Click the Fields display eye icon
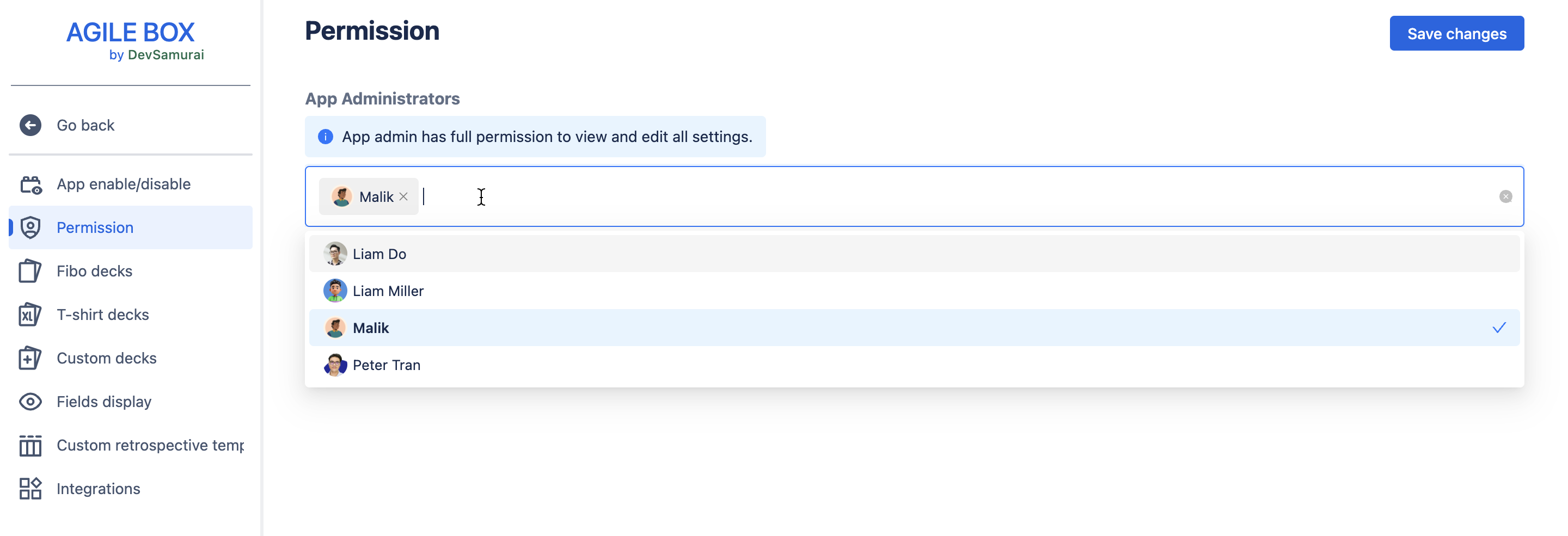 (30, 402)
